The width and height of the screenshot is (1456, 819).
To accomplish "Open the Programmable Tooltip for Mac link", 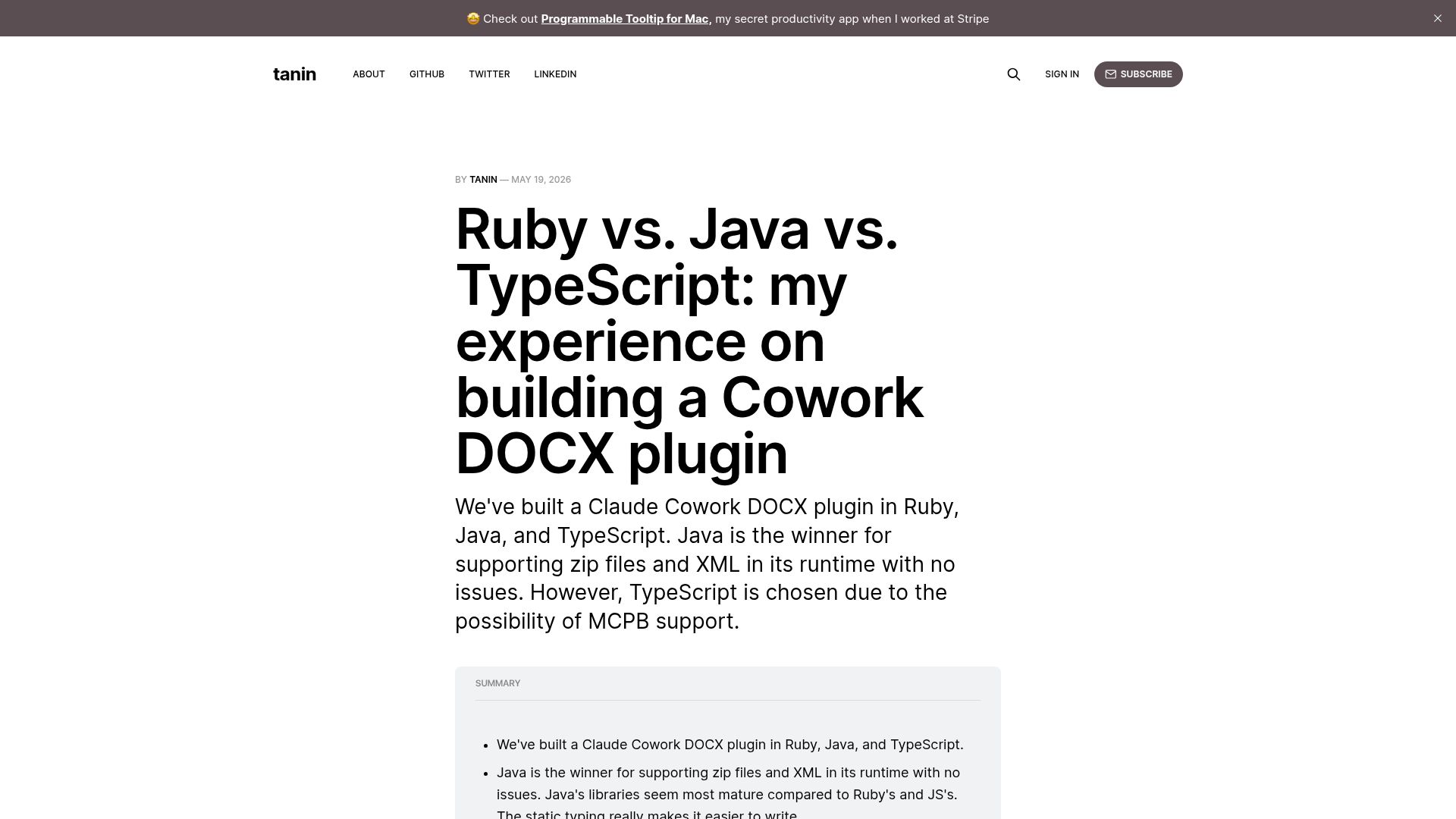I will [x=625, y=19].
